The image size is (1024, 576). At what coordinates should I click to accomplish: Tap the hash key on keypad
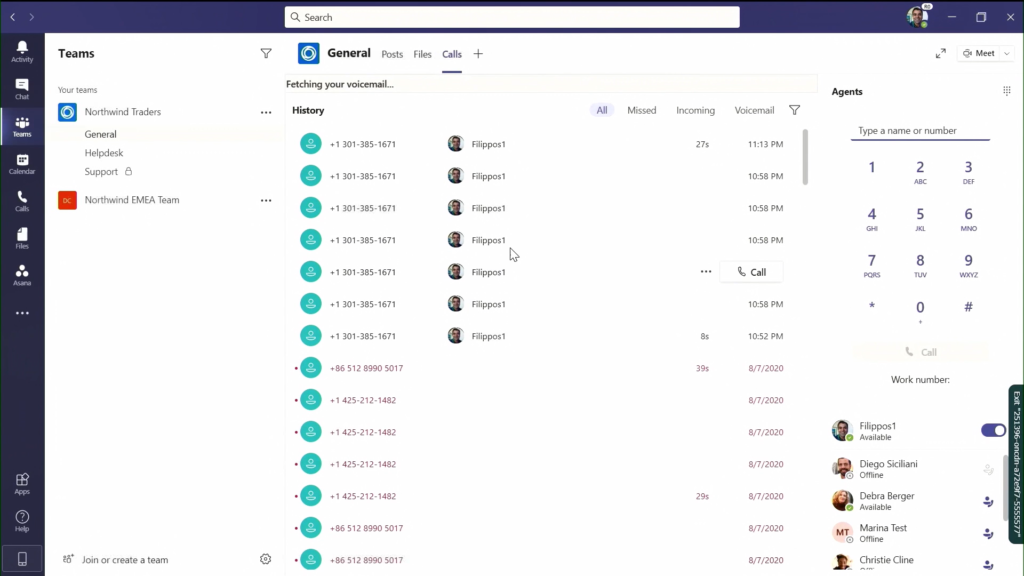pos(968,307)
